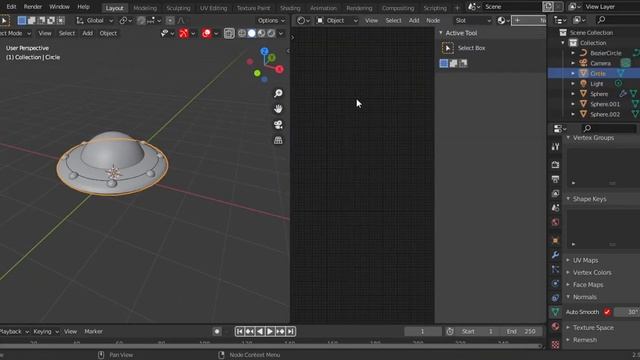Open the Marker menu in timeline

93,331
